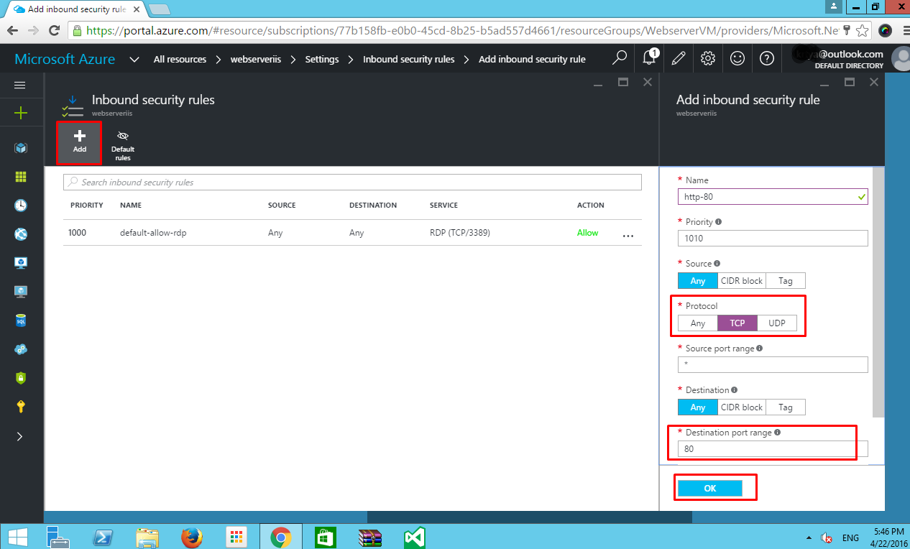Reload the page in browser
The image size is (910, 549).
(54, 31)
